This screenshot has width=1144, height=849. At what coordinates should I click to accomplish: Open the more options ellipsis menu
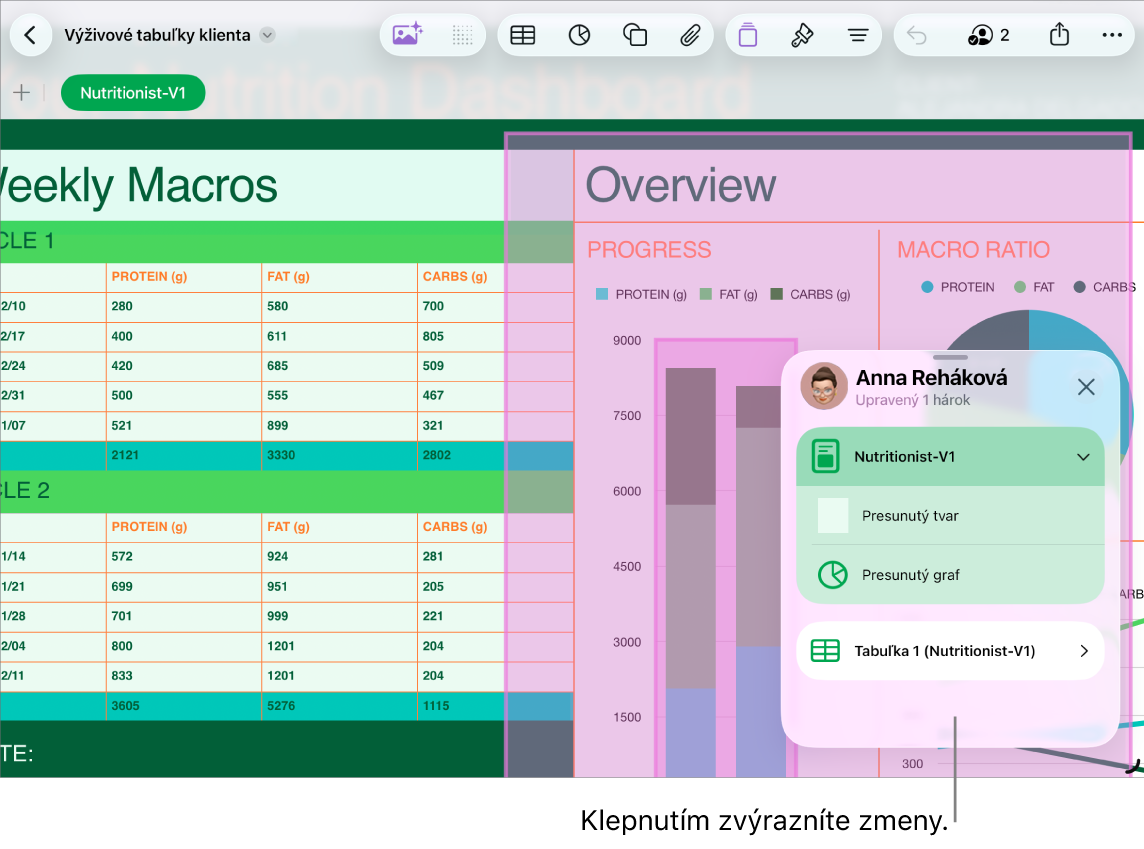pyautogui.click(x=1112, y=35)
